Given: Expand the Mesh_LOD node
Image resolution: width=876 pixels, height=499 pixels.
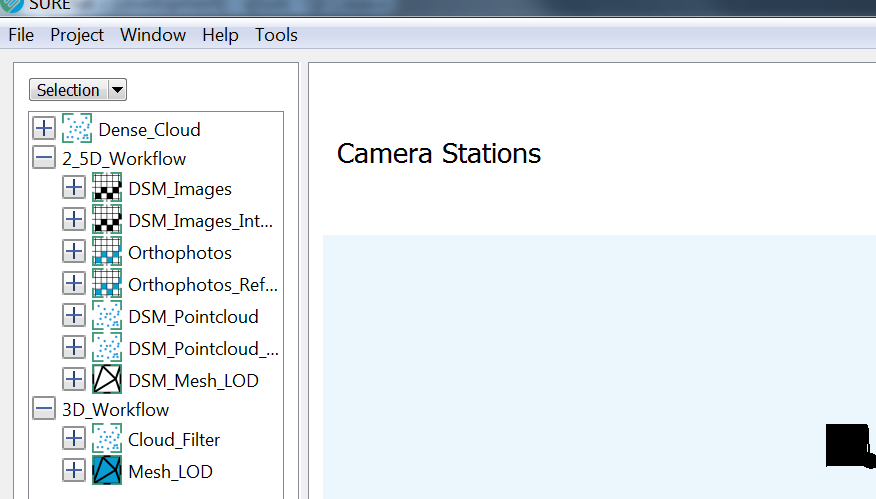Looking at the screenshot, I should 74,471.
